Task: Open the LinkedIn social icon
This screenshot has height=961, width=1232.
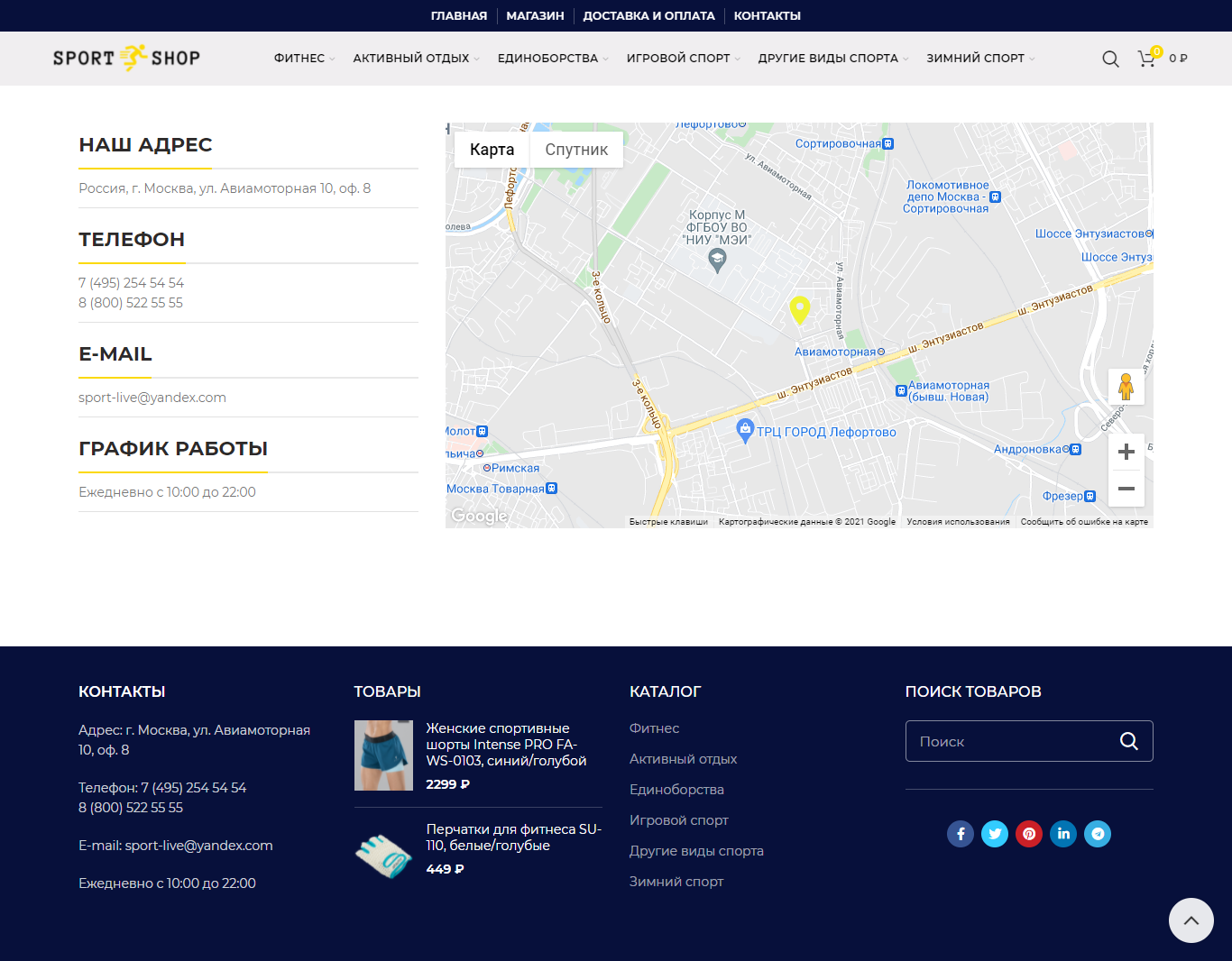Action: [x=1063, y=834]
